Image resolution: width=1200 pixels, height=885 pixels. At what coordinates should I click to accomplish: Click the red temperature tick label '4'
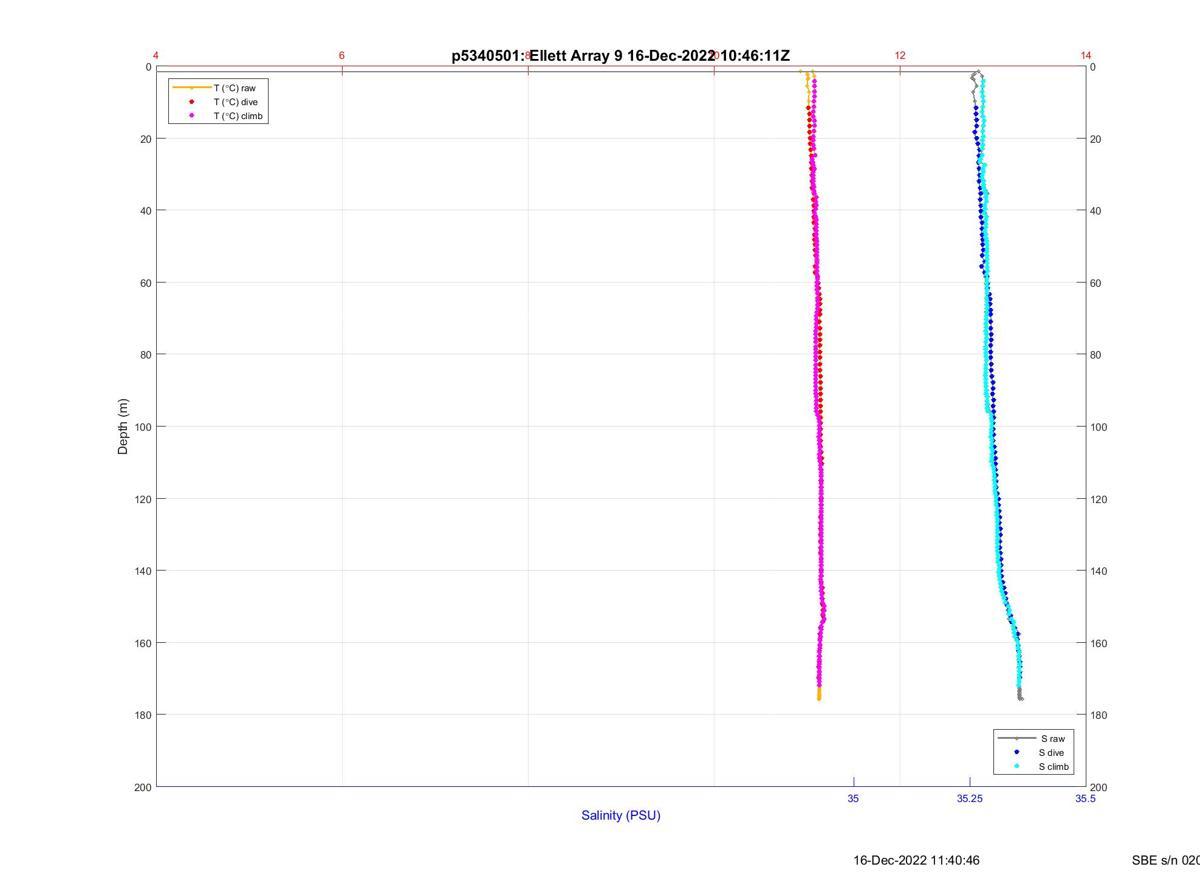156,55
